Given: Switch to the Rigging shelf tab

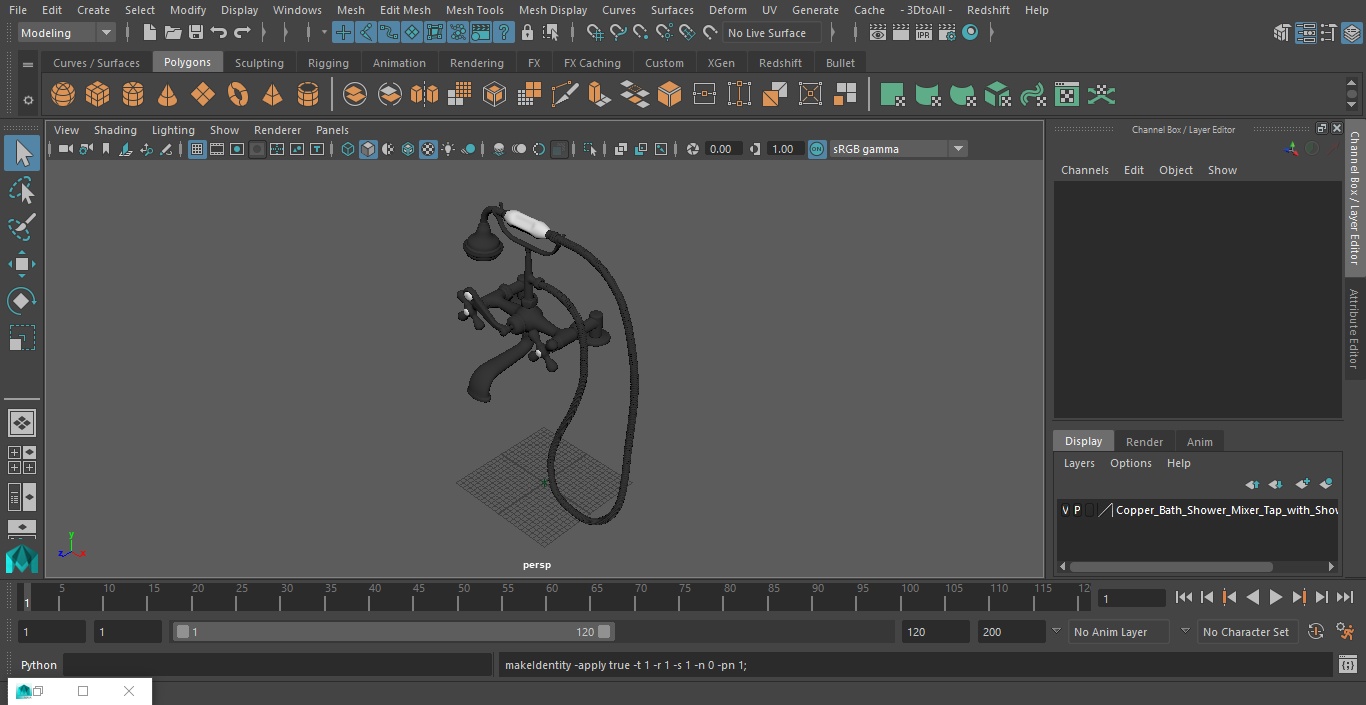Looking at the screenshot, I should (x=328, y=63).
